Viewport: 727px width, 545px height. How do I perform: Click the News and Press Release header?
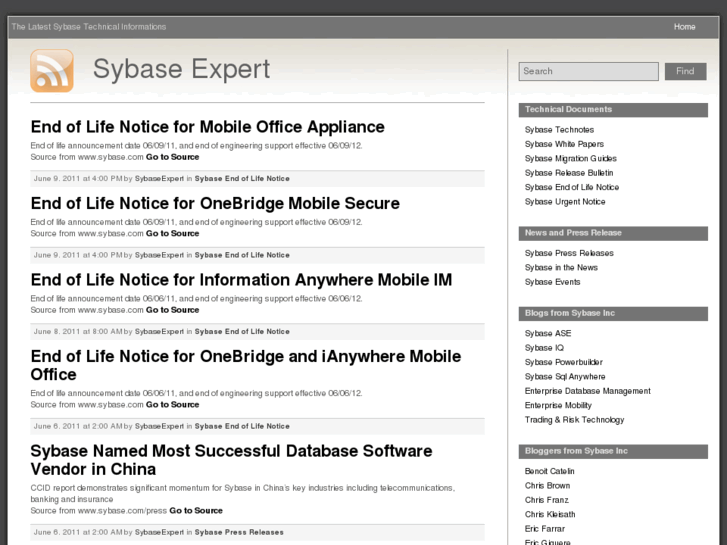[613, 233]
